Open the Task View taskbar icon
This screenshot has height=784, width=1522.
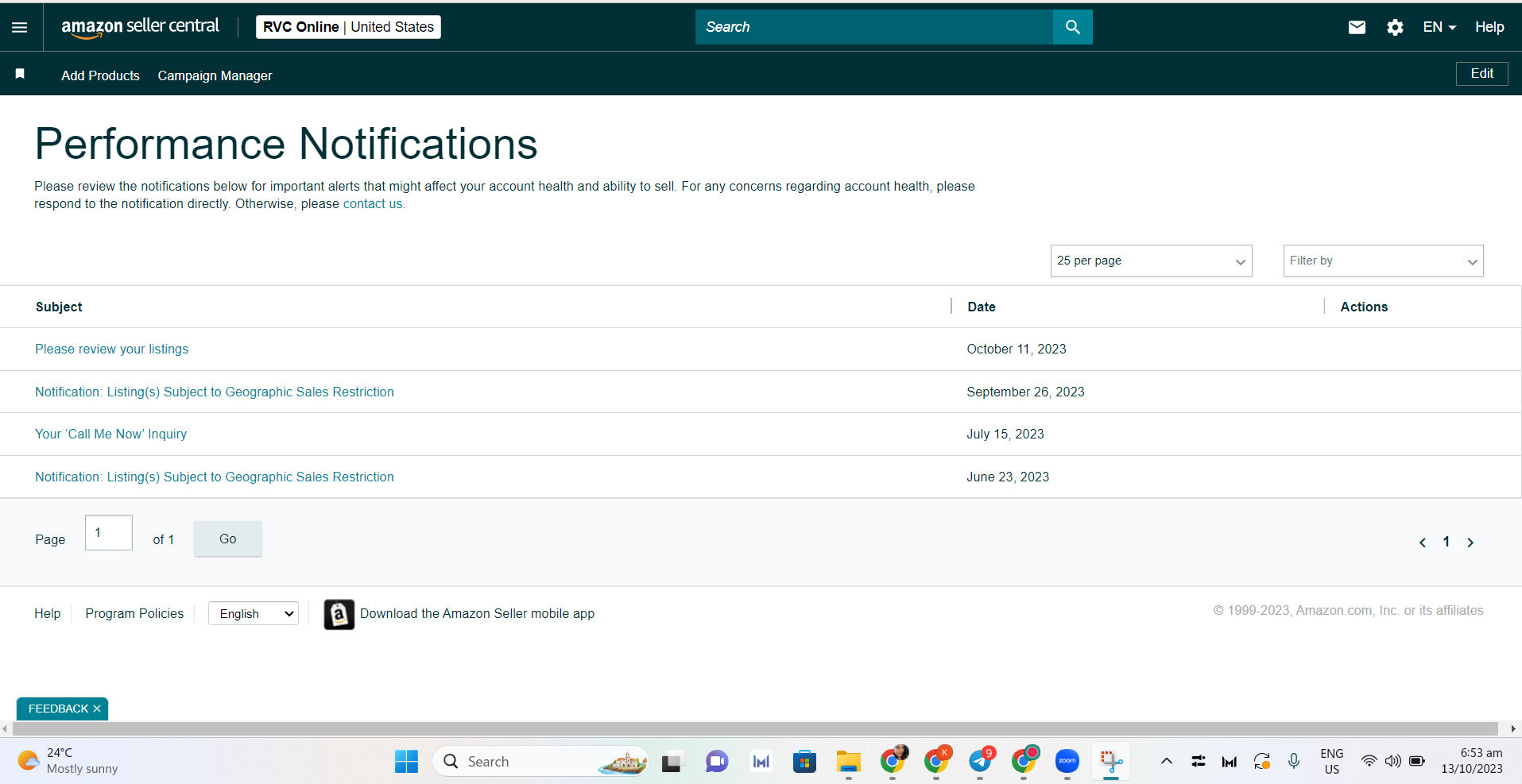coord(672,762)
